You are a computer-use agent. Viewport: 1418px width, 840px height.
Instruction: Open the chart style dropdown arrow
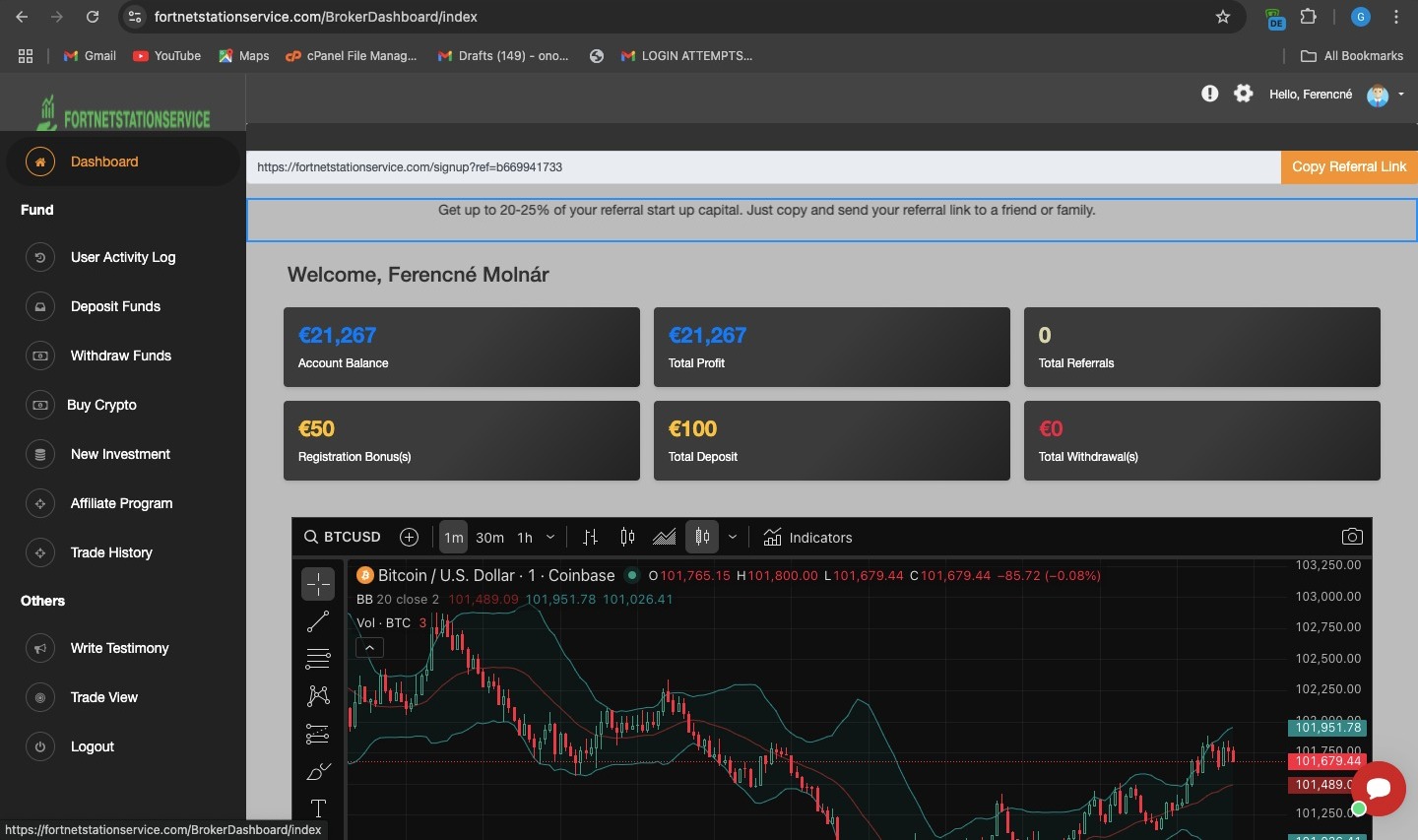[x=733, y=537]
